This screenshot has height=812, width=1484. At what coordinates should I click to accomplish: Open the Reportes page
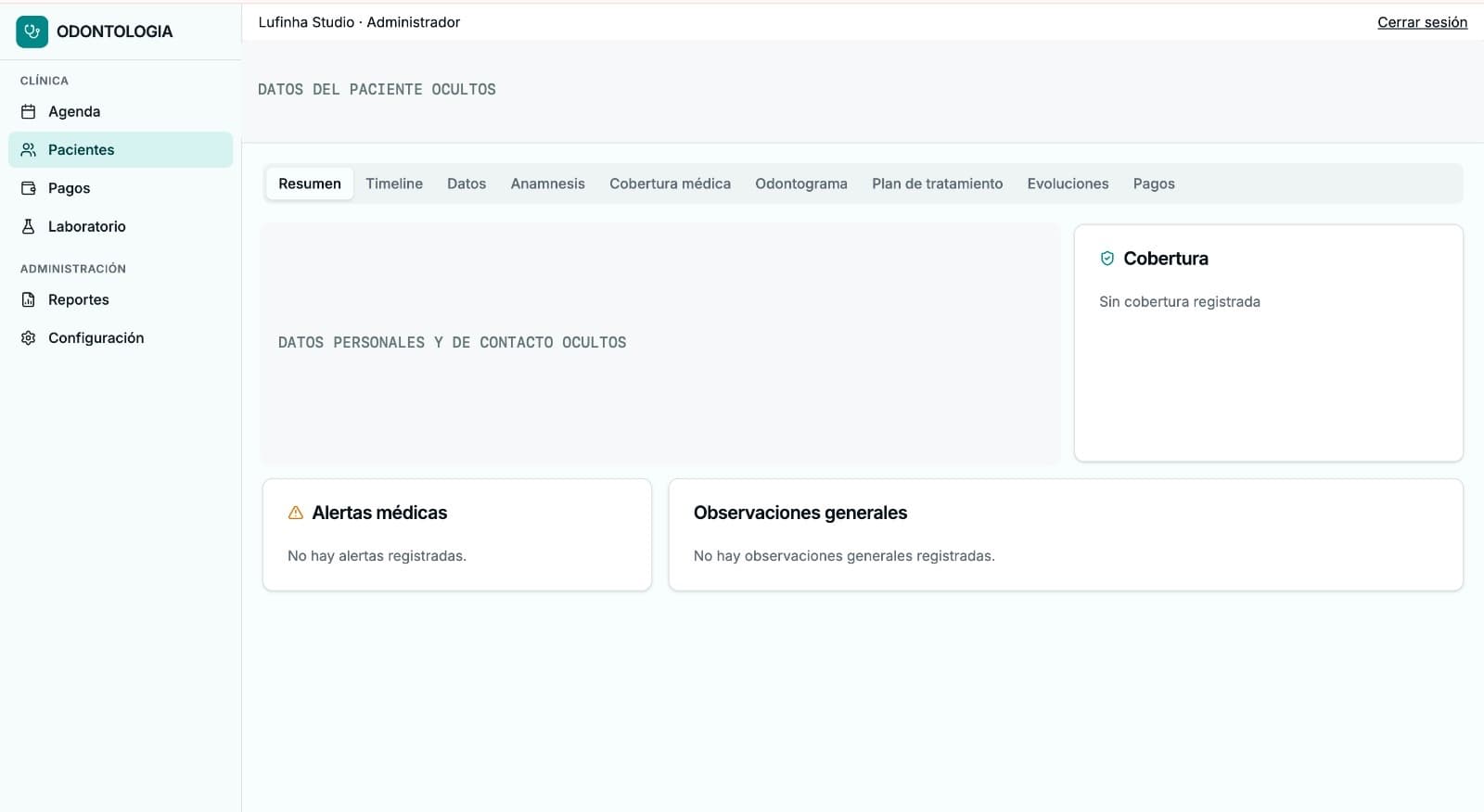coord(121,300)
